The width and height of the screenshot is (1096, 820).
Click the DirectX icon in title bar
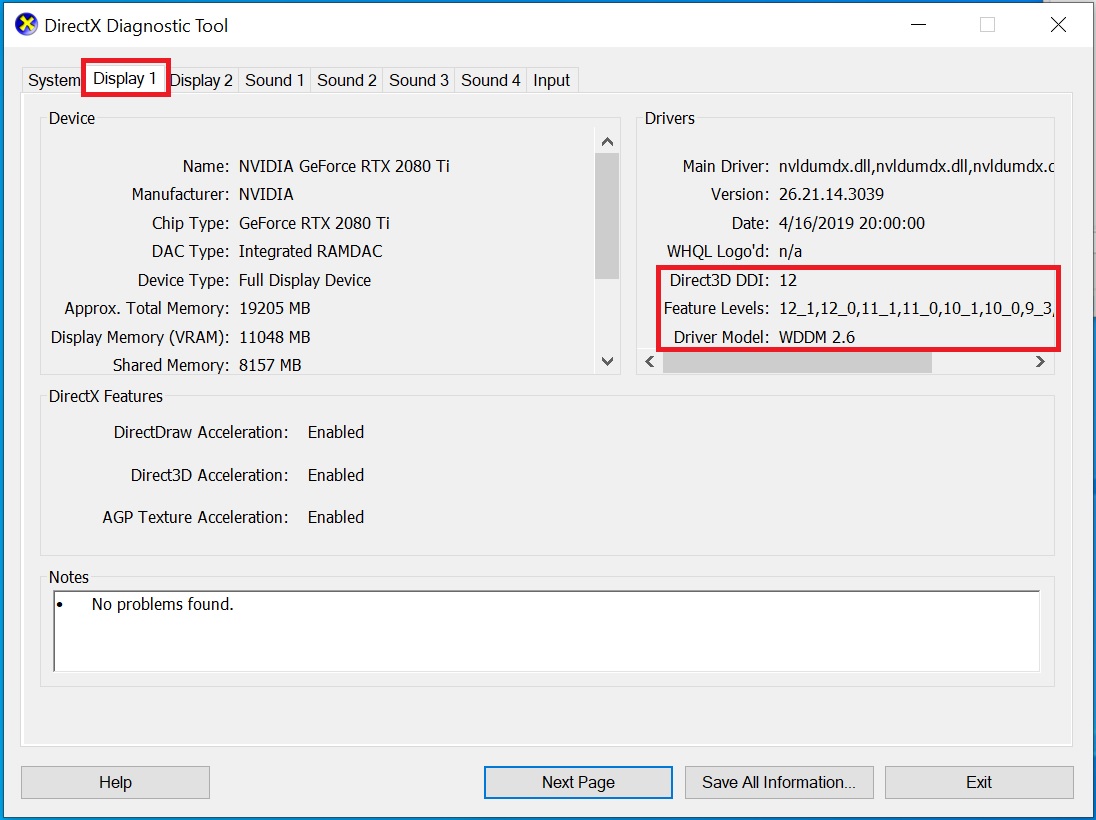(x=27, y=24)
